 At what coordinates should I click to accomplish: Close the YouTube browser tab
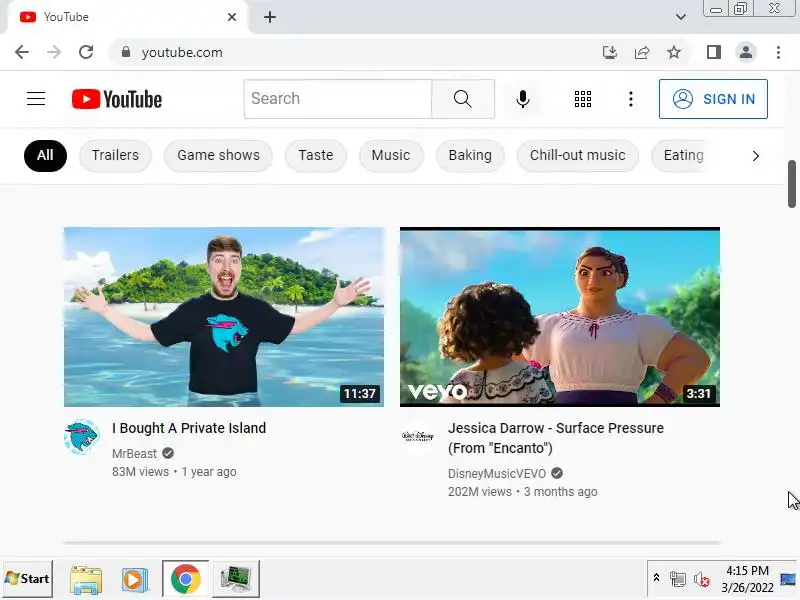pyautogui.click(x=232, y=17)
